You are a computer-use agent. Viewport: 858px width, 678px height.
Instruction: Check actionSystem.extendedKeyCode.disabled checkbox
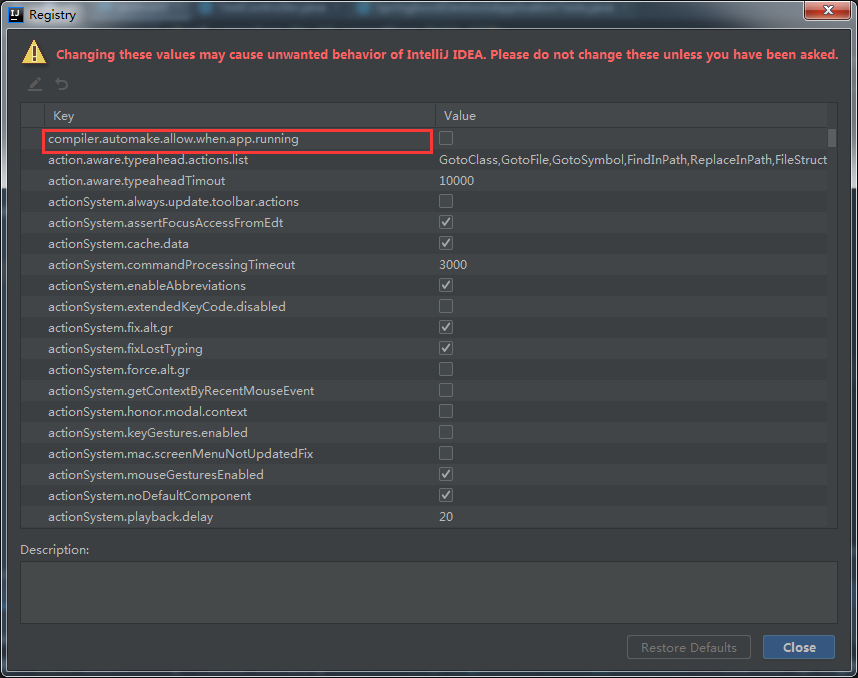point(446,306)
